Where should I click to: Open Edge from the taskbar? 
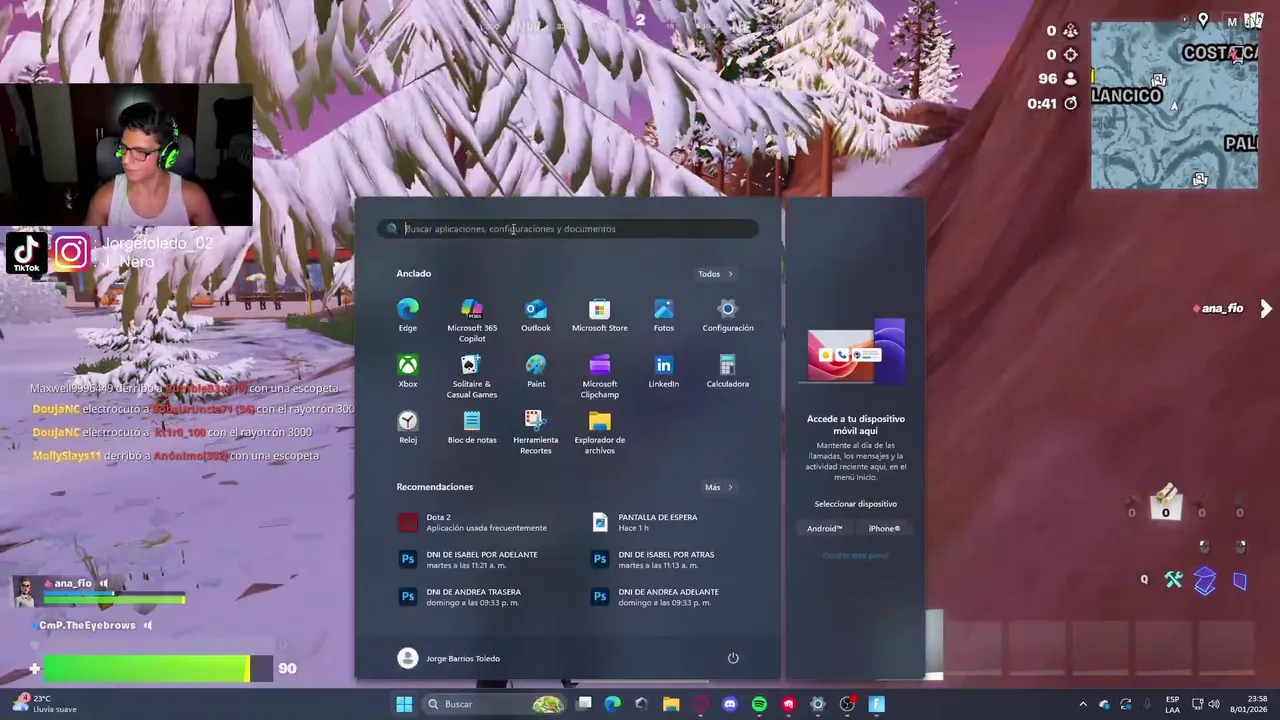pos(613,704)
